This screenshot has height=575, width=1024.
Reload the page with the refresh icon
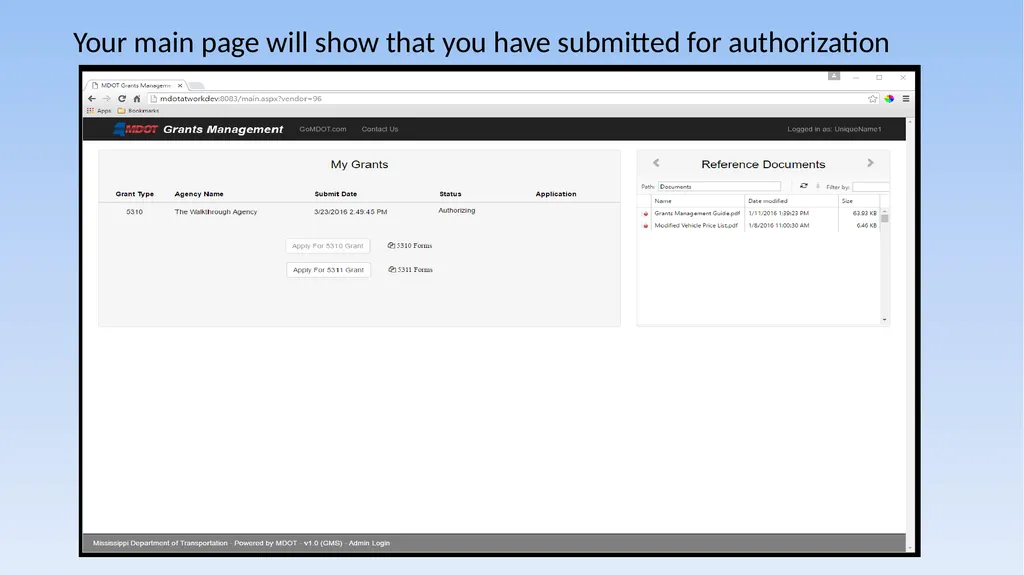[121, 99]
